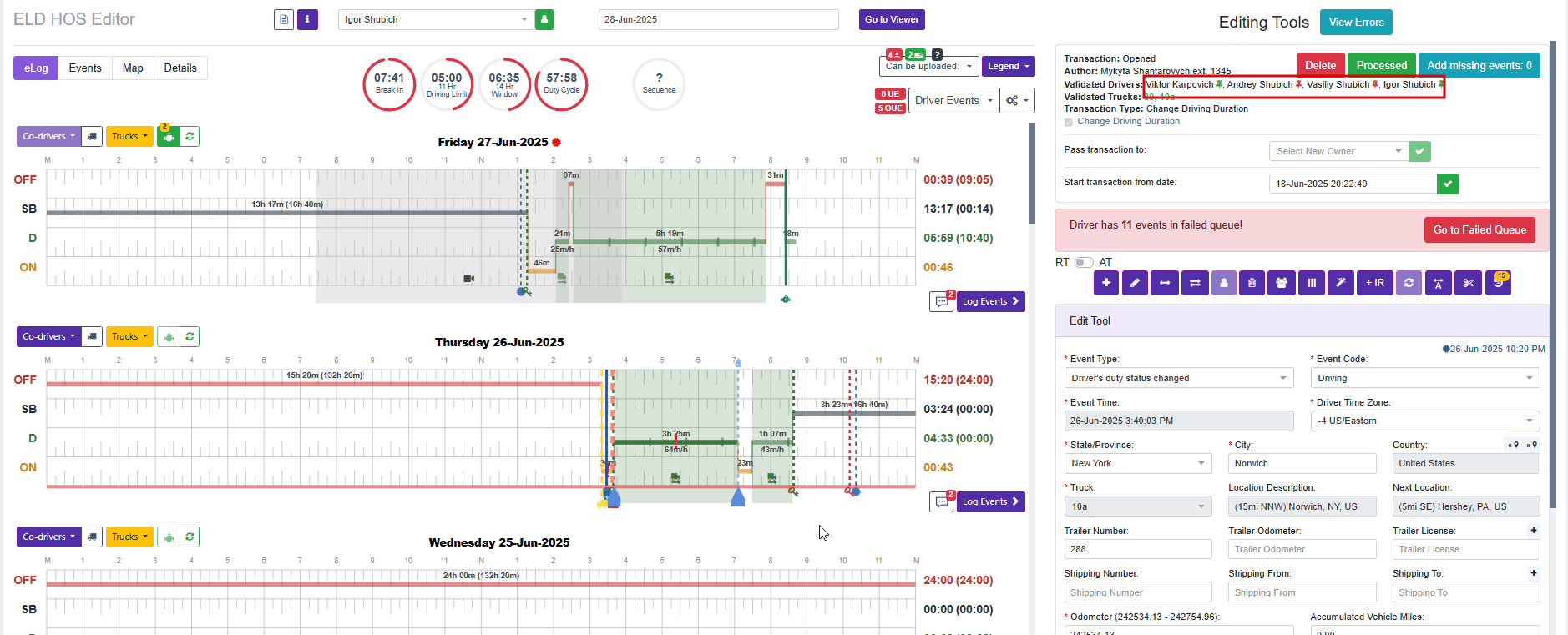Open the Event Code Driving dropdown

[x=1425, y=378]
